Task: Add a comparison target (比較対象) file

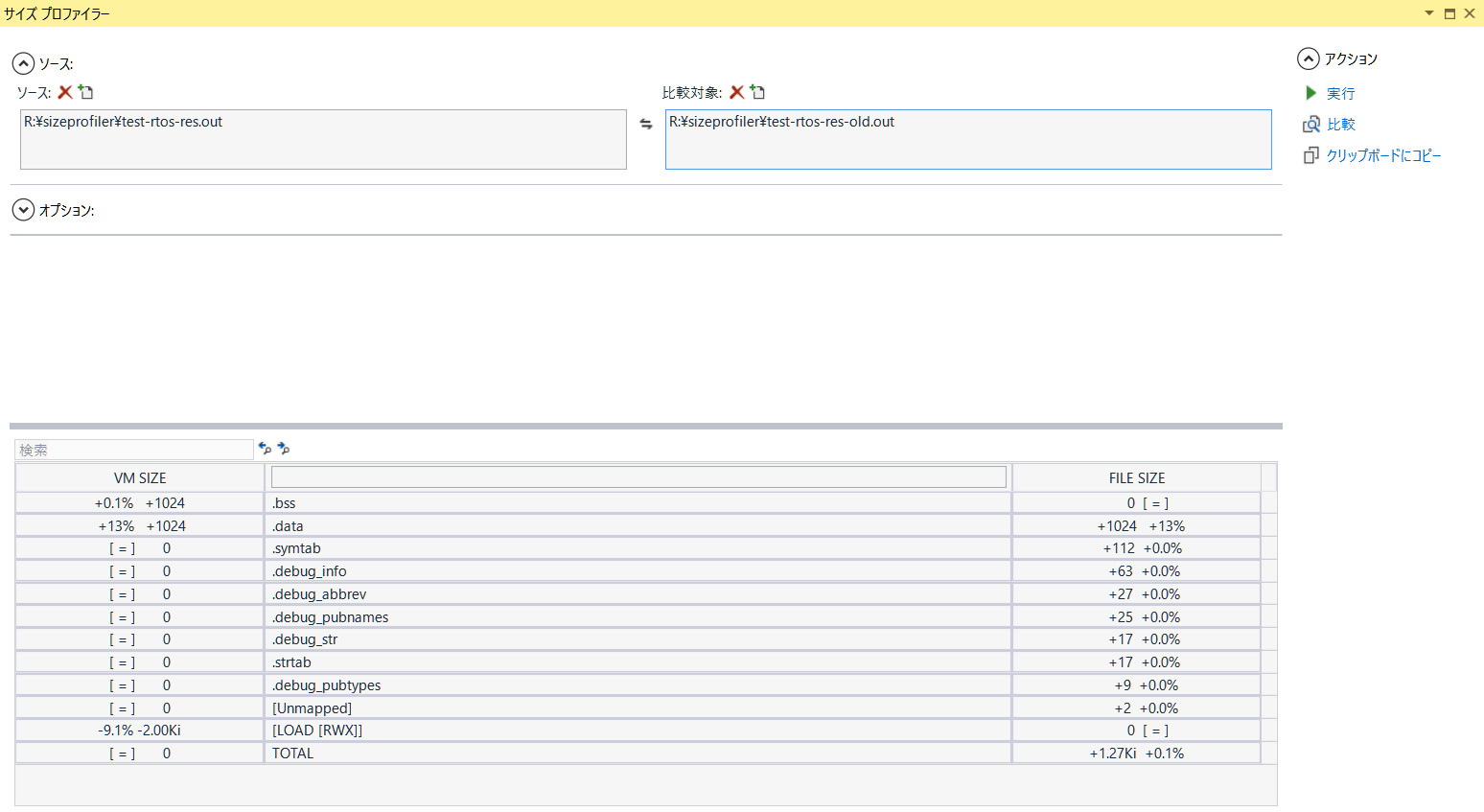Action: (x=758, y=92)
